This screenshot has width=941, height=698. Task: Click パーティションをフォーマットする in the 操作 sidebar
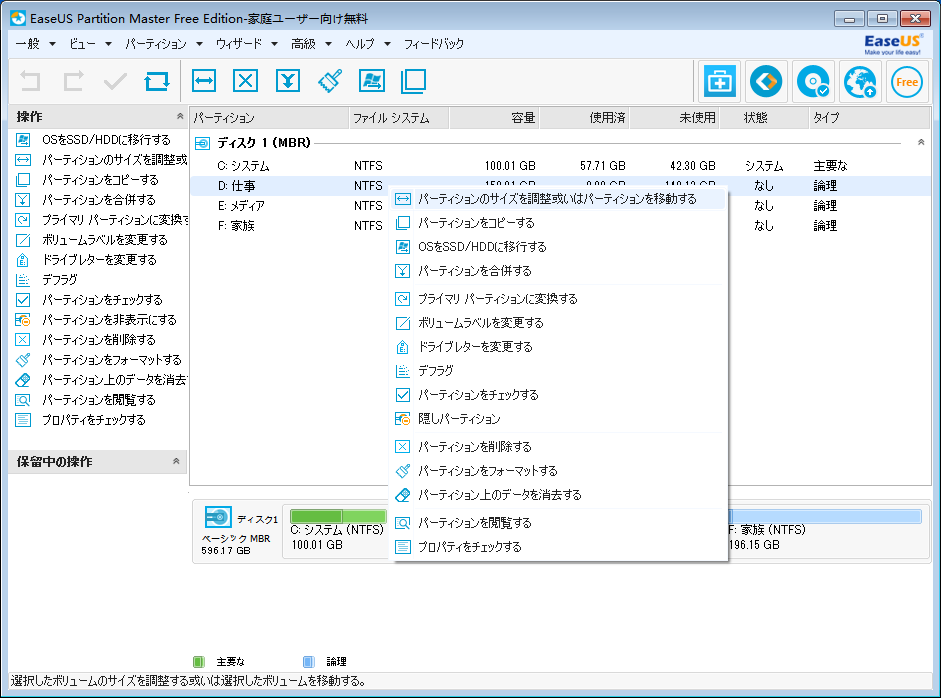click(x=112, y=360)
